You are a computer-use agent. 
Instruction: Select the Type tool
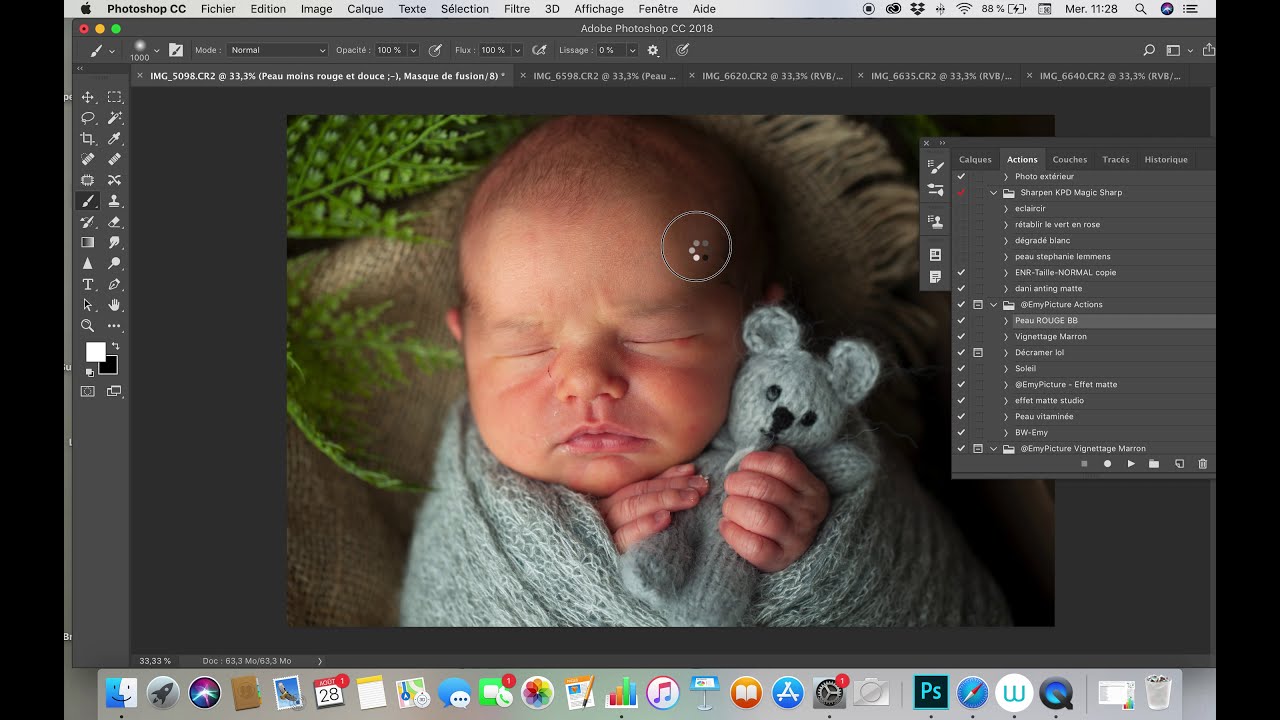click(x=88, y=285)
